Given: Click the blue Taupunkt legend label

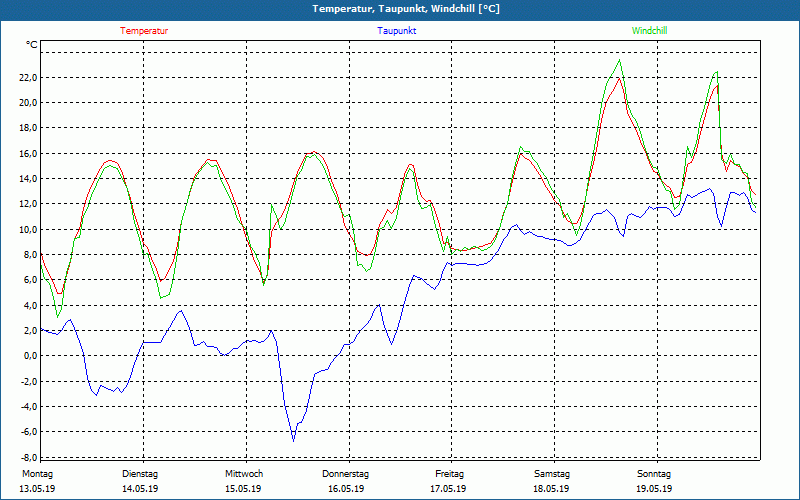Looking at the screenshot, I should (396, 31).
